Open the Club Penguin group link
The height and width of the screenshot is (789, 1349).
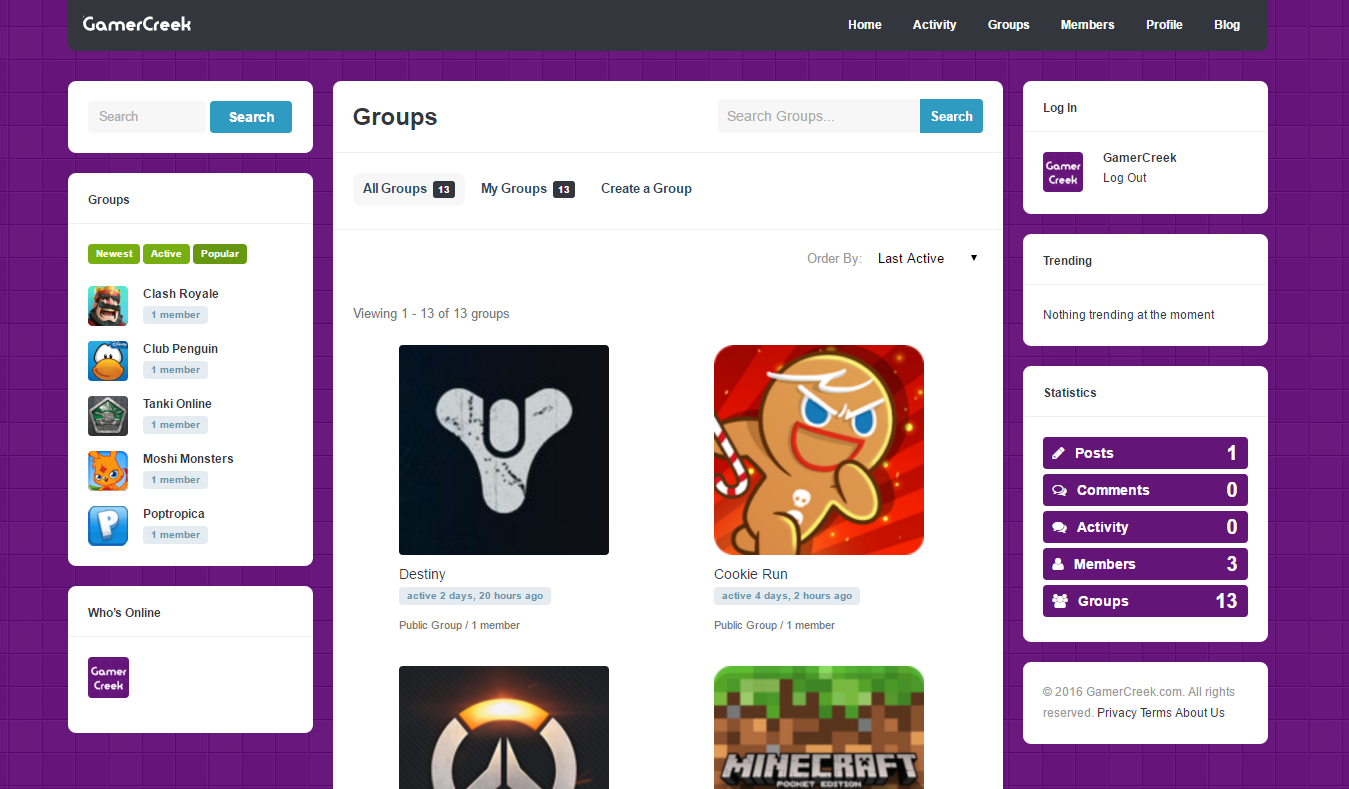180,349
